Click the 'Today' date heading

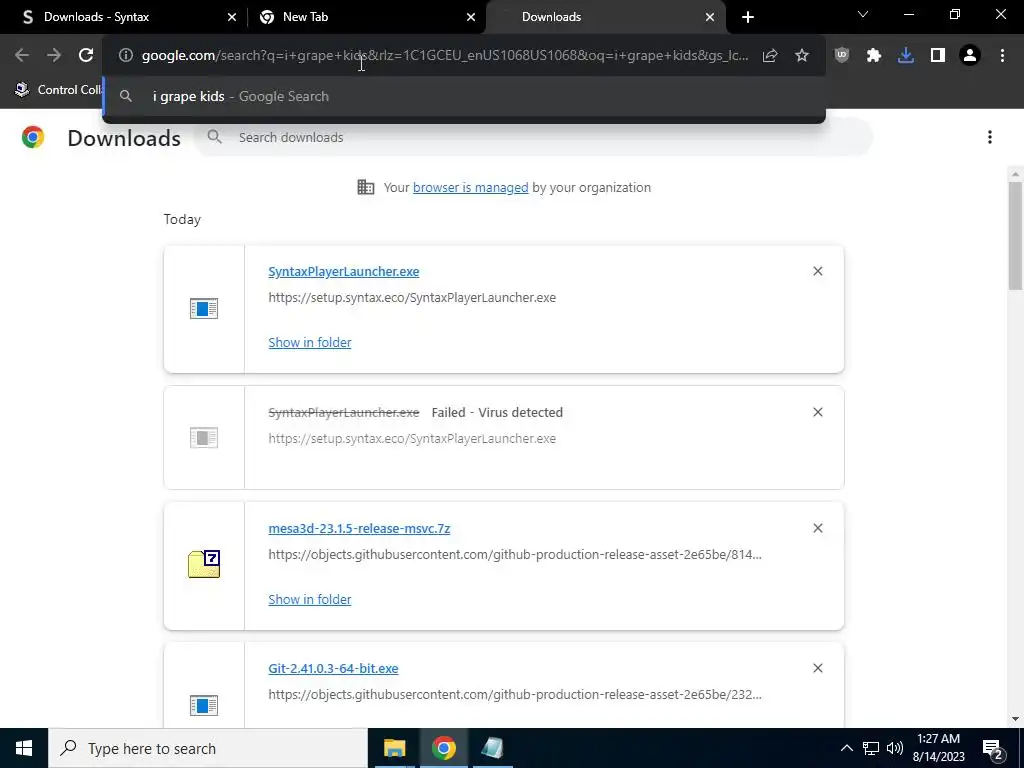point(182,219)
